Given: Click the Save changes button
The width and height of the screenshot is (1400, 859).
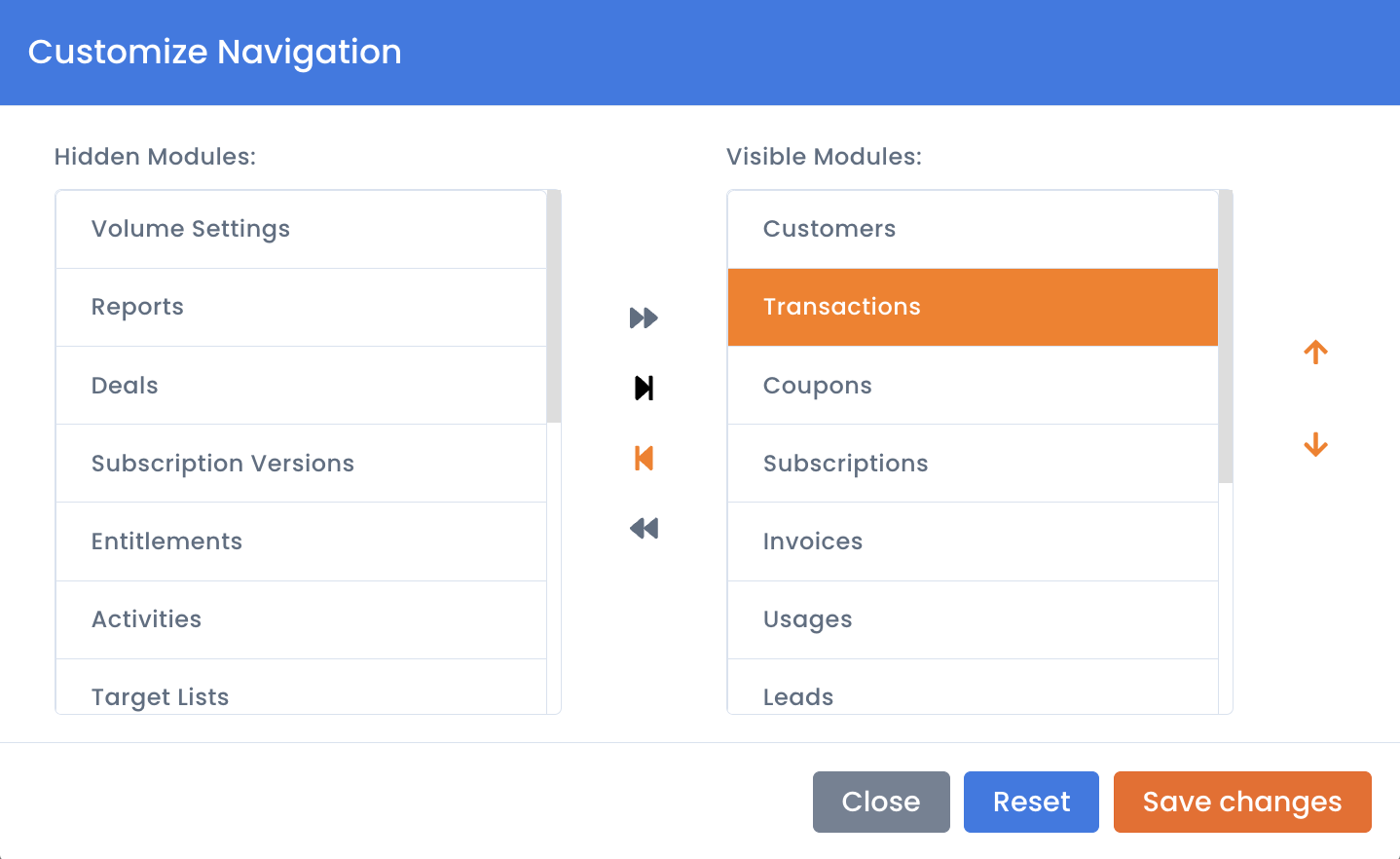Looking at the screenshot, I should click(1242, 802).
